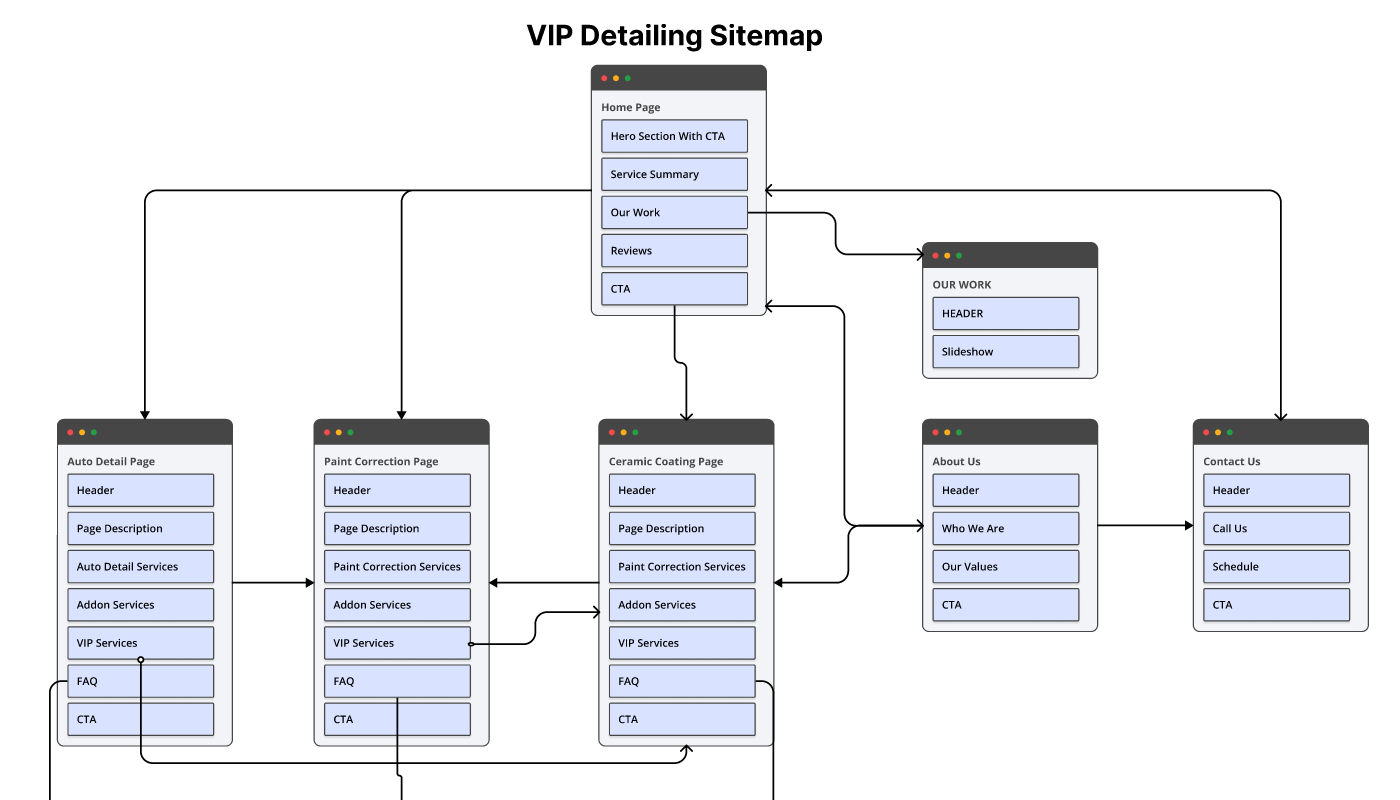Click the green dot on Paint Correction Page window

(351, 432)
